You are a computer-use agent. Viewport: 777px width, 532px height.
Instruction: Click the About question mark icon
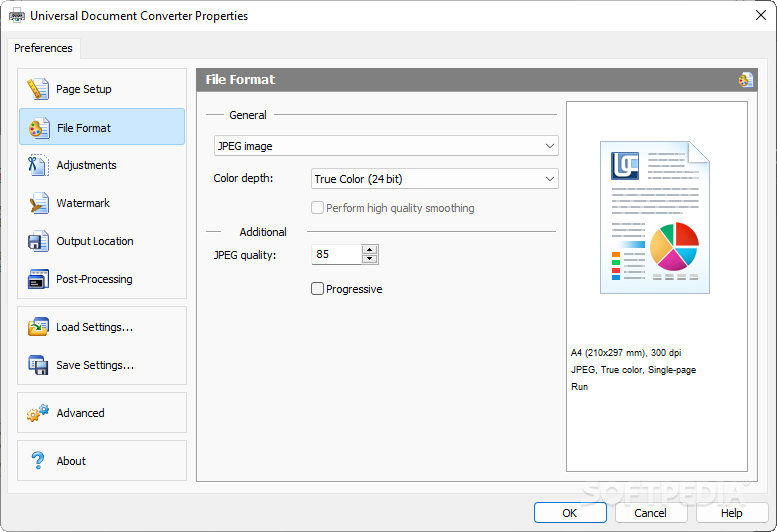pyautogui.click(x=38, y=460)
